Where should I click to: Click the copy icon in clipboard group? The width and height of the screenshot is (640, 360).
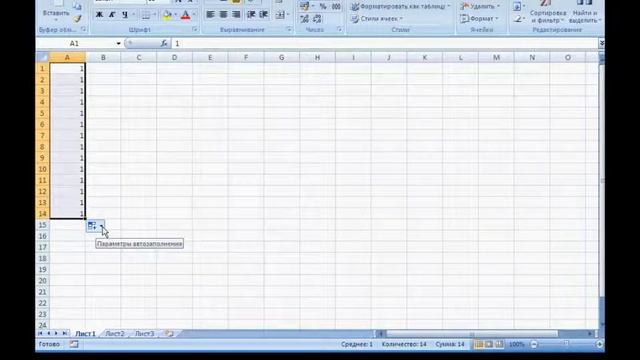click(77, 6)
